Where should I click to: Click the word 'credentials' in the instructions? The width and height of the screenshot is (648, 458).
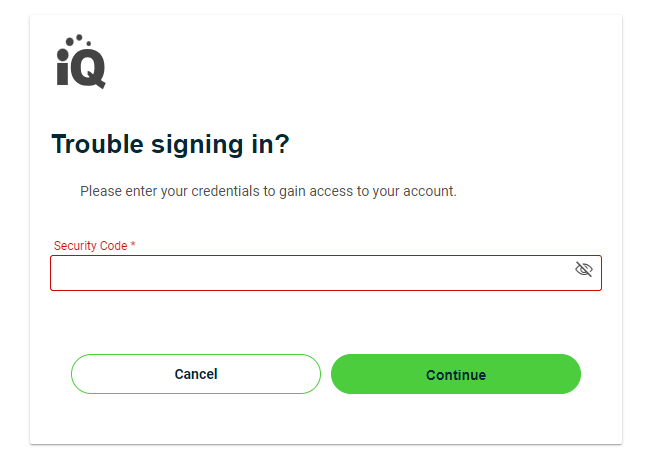coord(226,191)
